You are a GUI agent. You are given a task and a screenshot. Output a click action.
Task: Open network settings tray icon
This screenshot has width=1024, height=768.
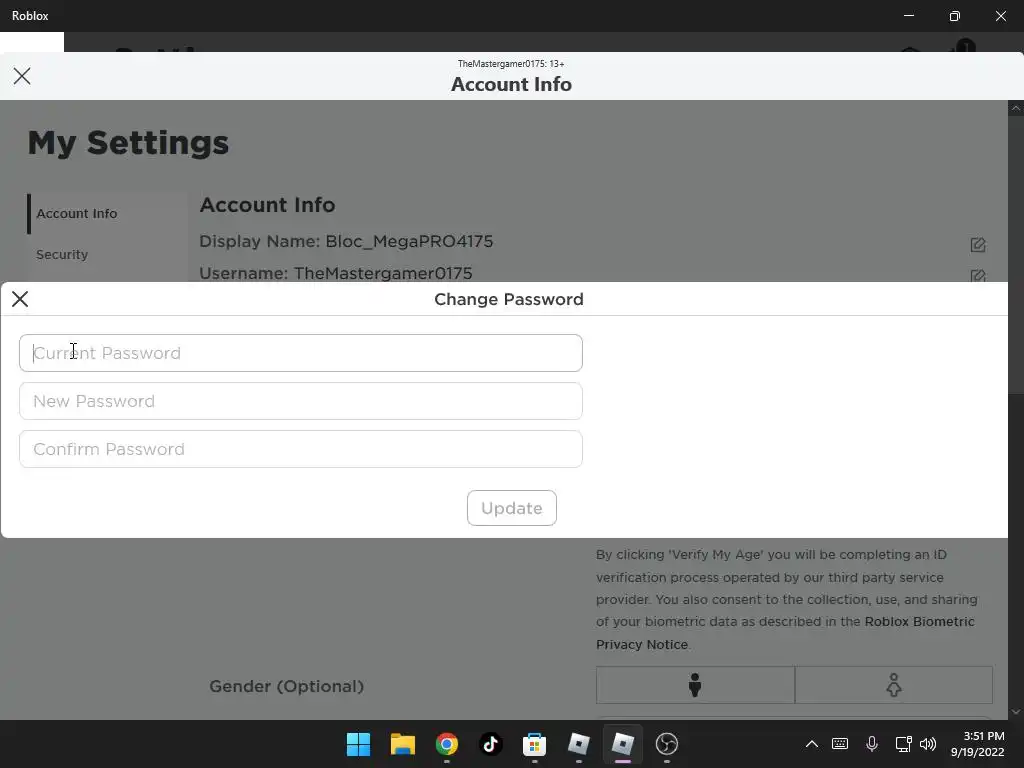(x=903, y=744)
